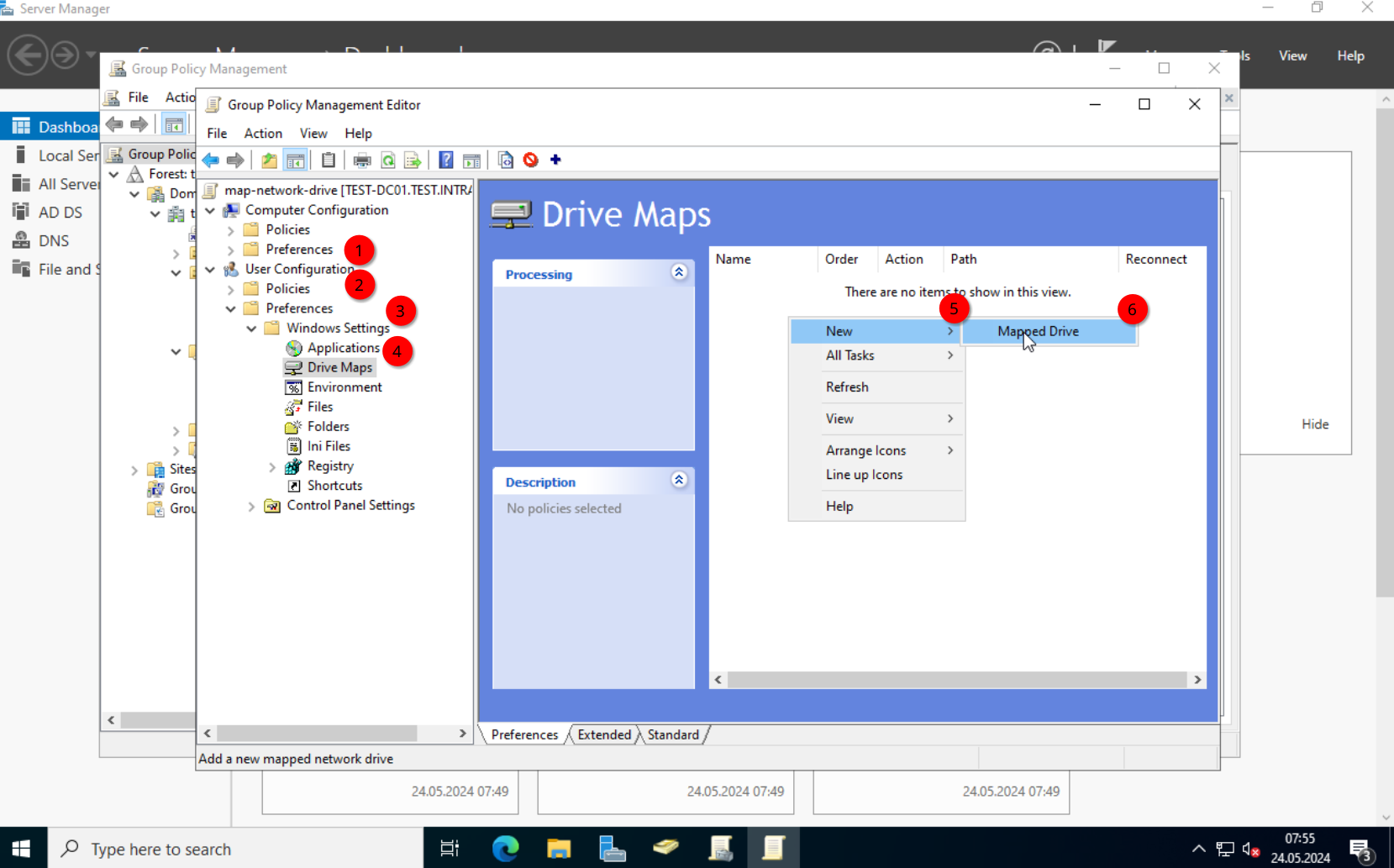This screenshot has width=1394, height=868.
Task: Open the blue Help question mark icon
Action: [x=446, y=160]
